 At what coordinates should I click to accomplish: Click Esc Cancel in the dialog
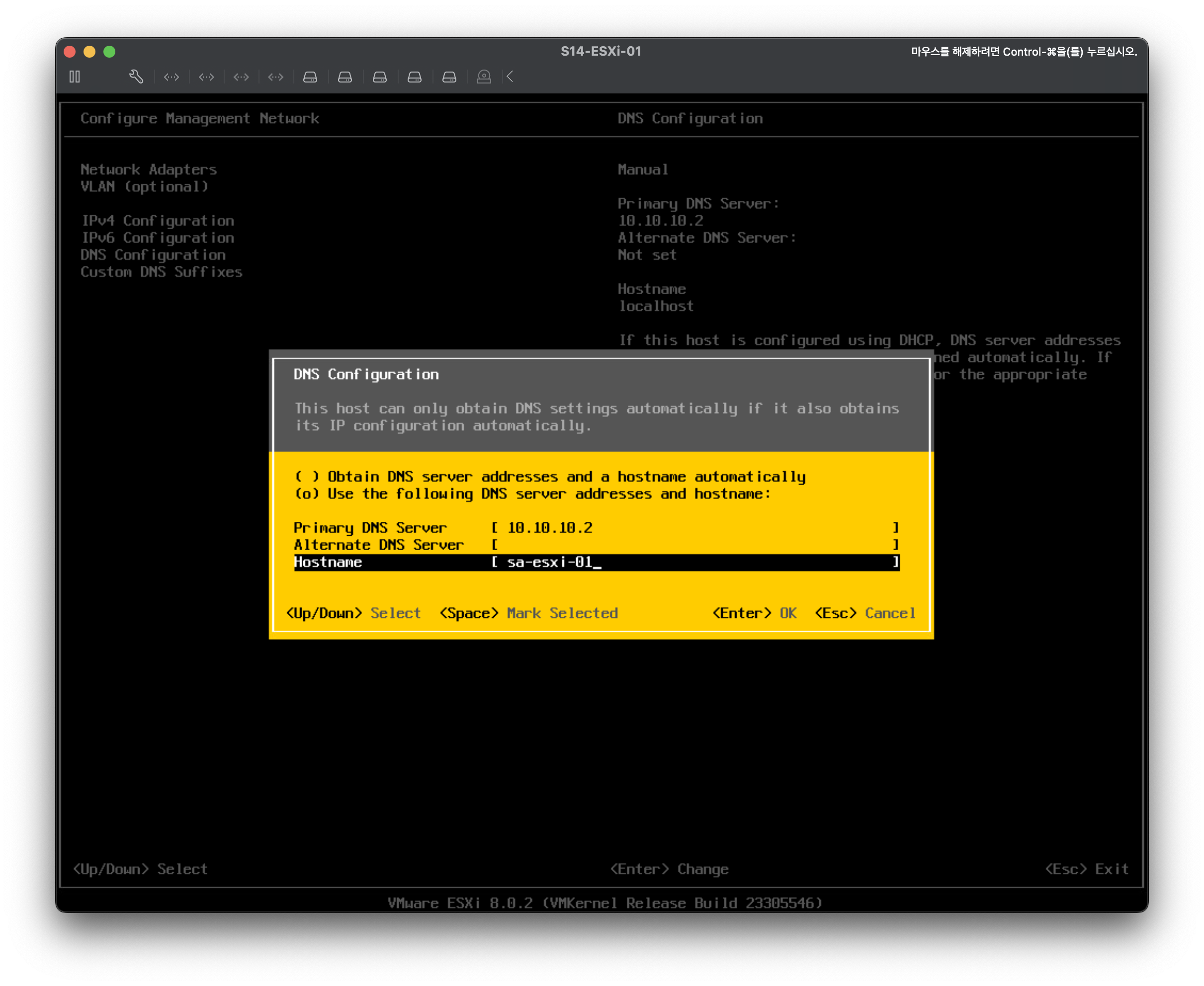tap(865, 613)
